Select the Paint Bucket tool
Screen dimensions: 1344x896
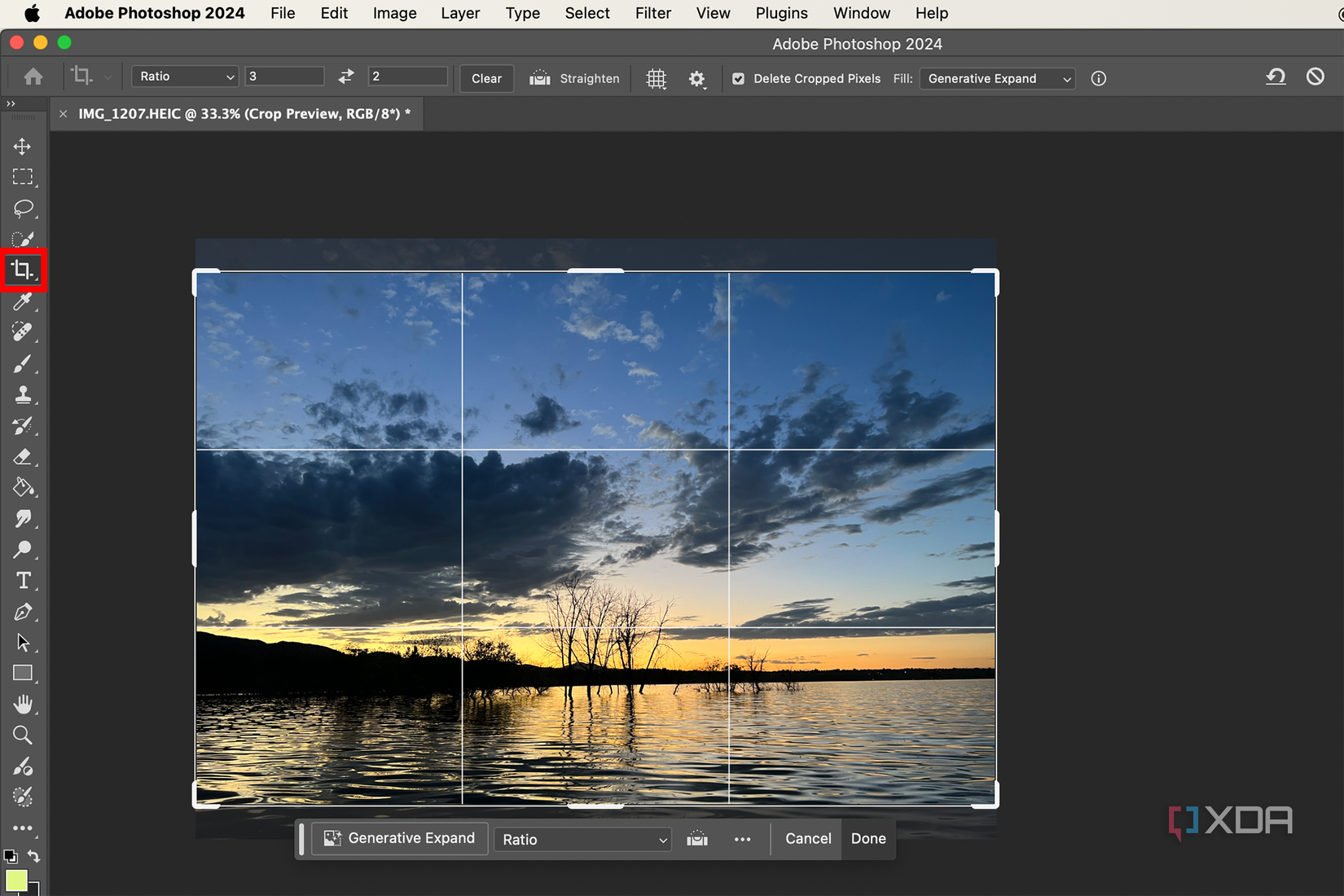click(x=23, y=488)
